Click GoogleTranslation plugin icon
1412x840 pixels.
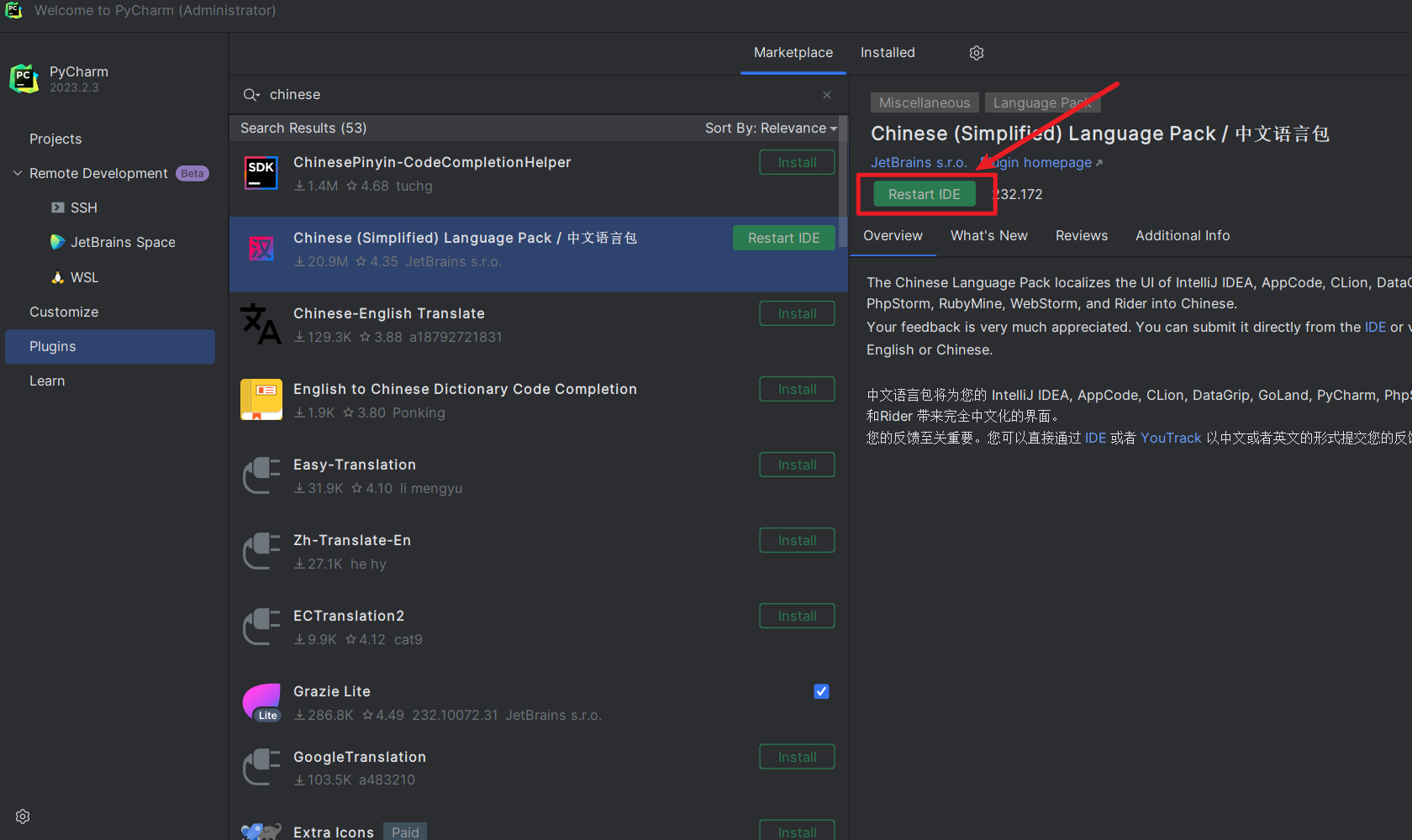[261, 768]
